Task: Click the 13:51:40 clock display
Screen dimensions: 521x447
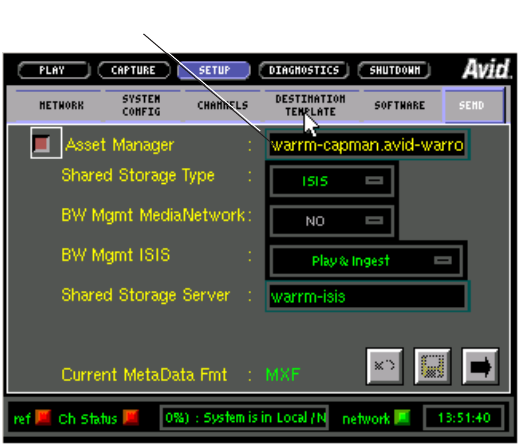Action: tap(464, 418)
